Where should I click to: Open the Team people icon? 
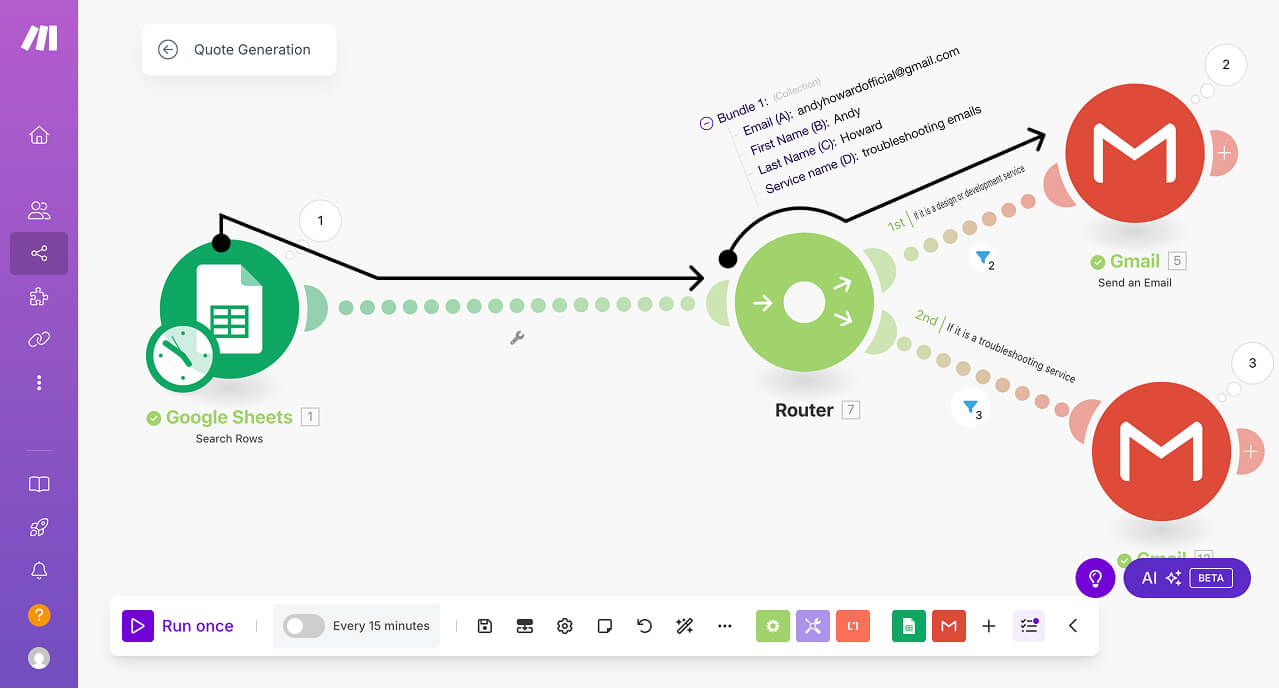(x=39, y=210)
